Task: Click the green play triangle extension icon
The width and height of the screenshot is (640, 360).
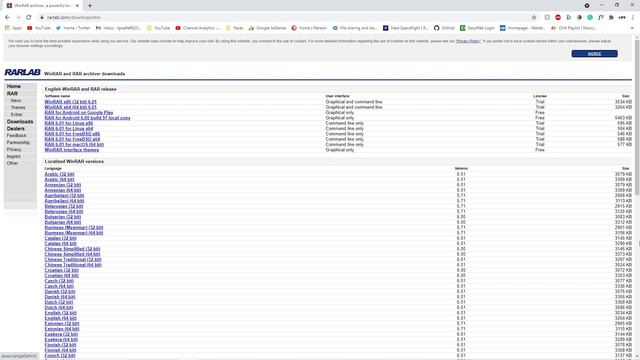Action: click(x=569, y=18)
